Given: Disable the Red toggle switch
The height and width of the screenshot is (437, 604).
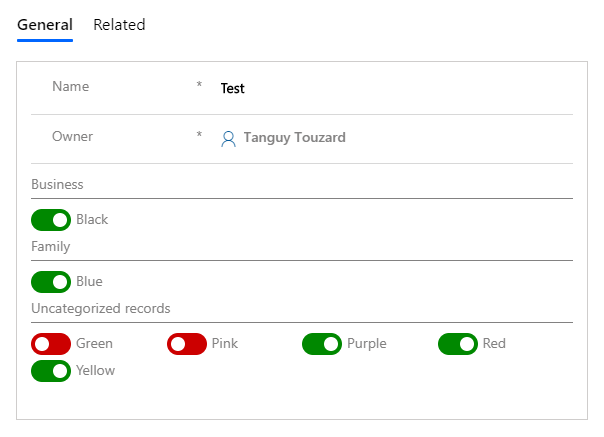Looking at the screenshot, I should (458, 344).
